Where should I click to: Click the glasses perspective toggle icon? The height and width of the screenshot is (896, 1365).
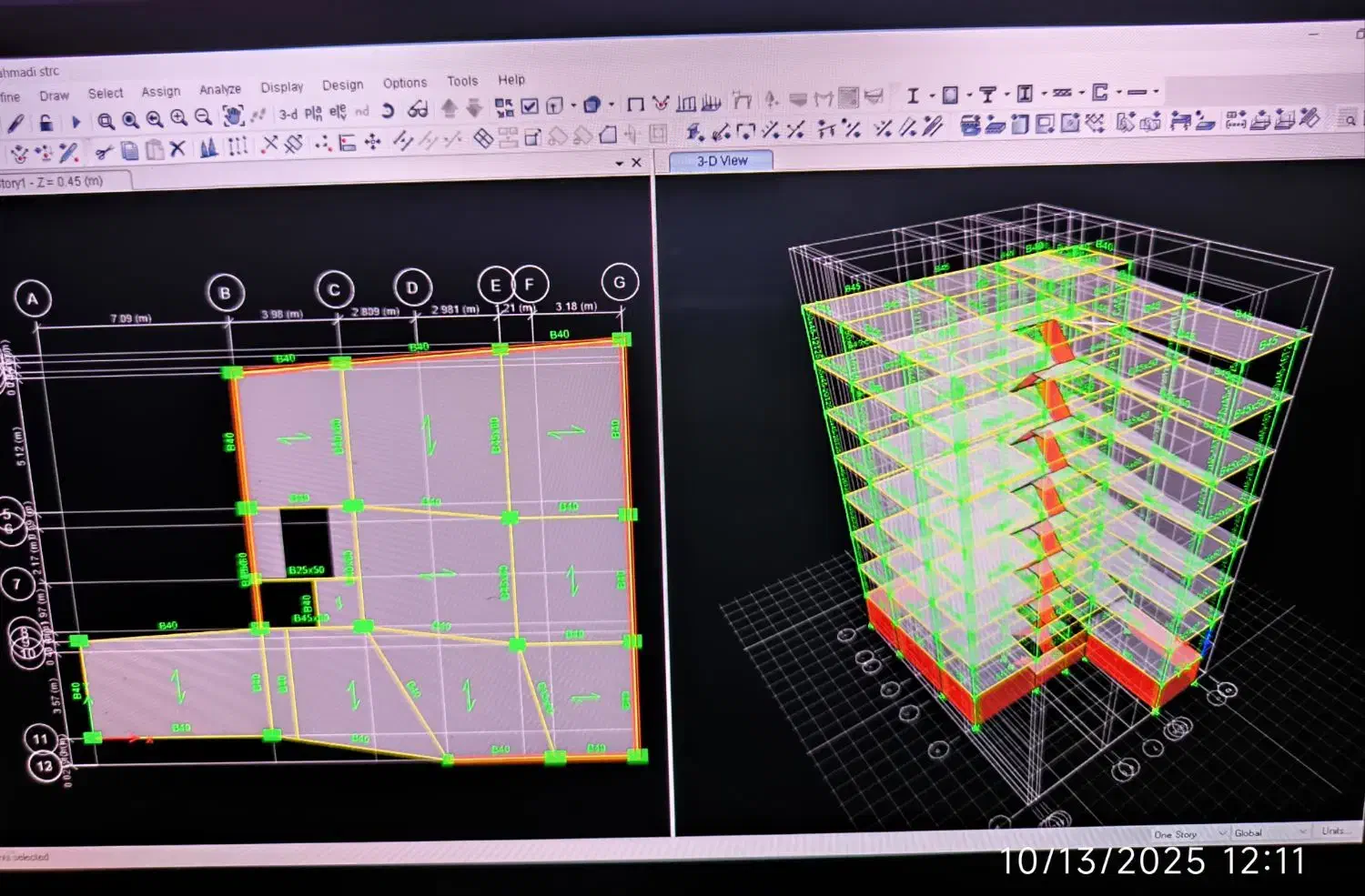coord(418,110)
